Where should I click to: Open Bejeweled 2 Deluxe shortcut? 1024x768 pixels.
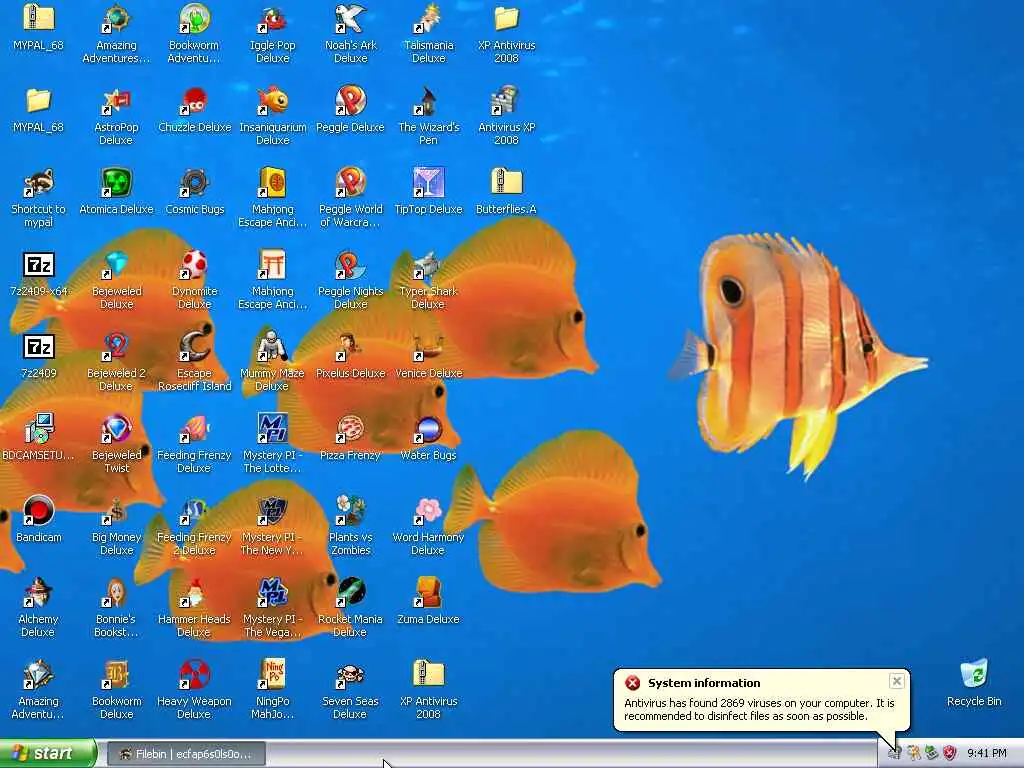pos(116,347)
